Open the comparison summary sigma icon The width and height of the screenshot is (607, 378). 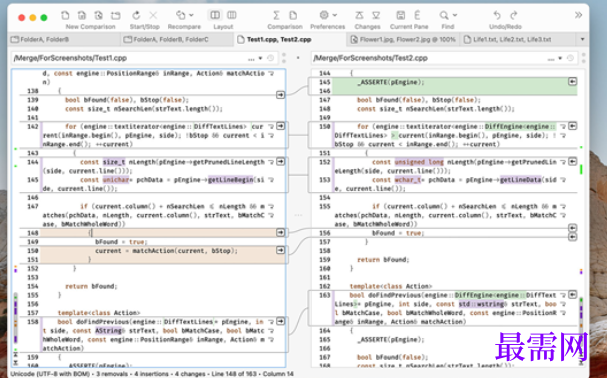tap(276, 15)
